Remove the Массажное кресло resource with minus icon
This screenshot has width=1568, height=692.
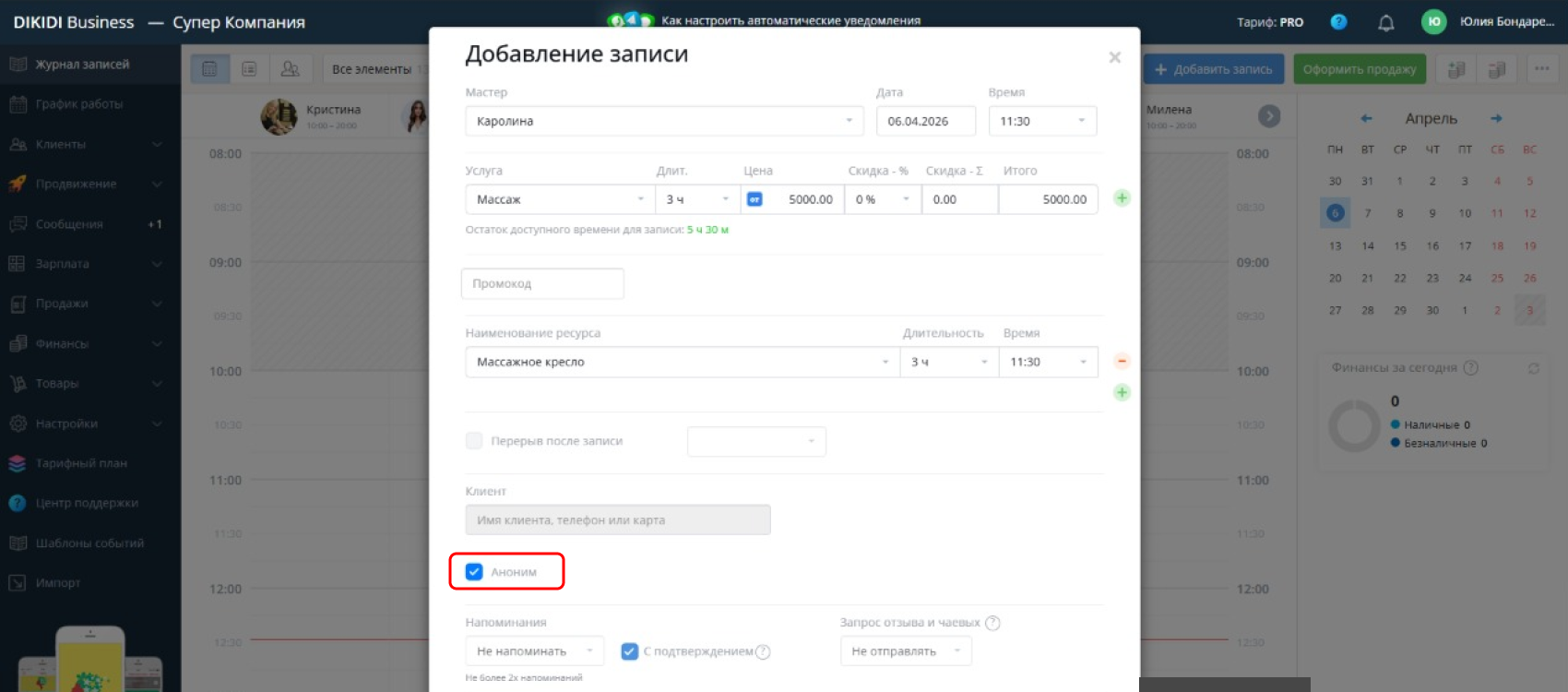click(x=1122, y=362)
